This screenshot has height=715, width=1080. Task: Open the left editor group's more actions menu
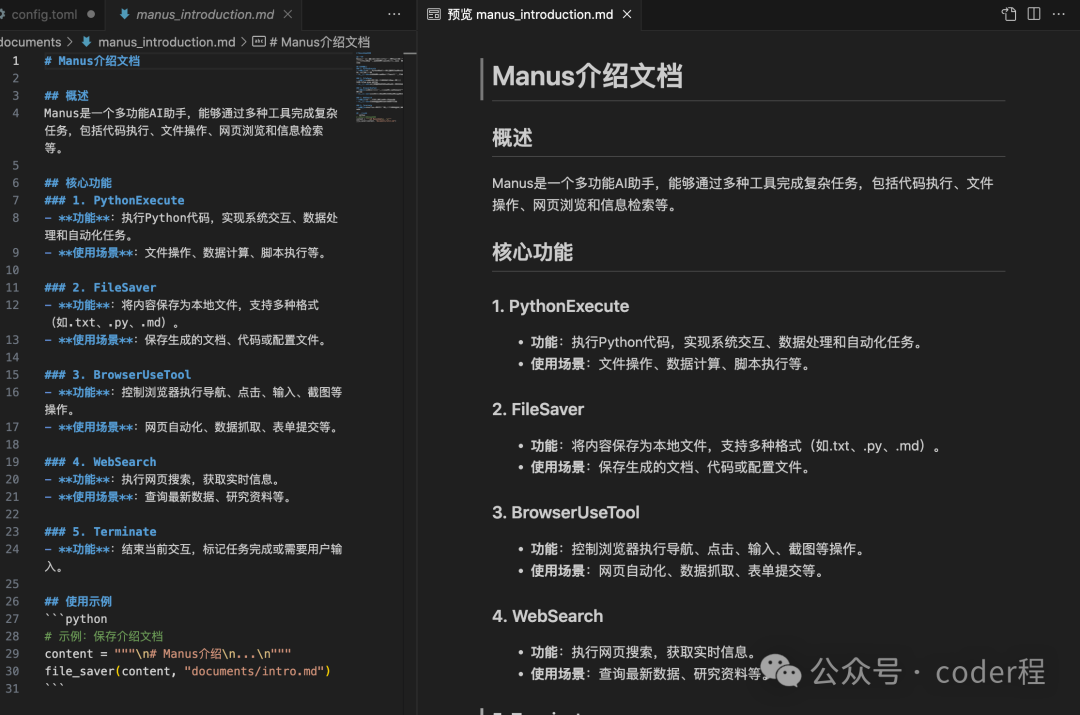(394, 14)
